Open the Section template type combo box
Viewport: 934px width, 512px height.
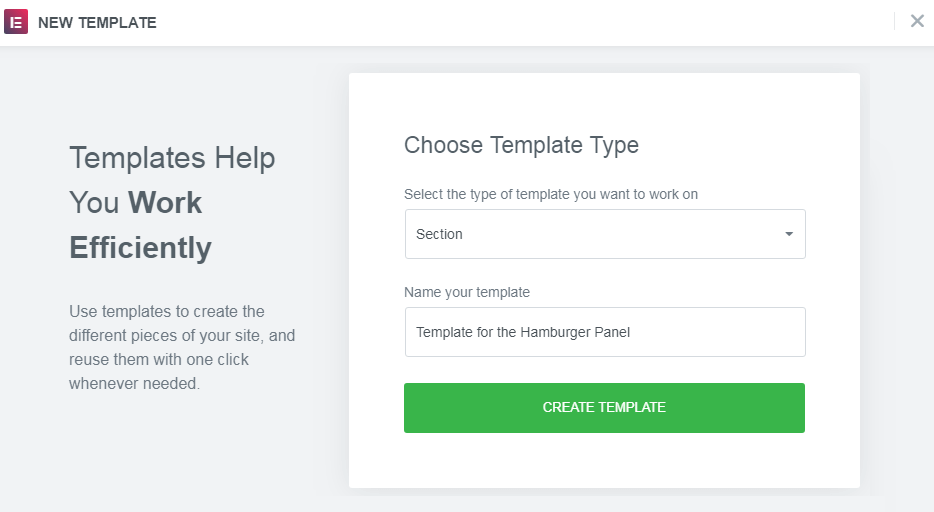(x=604, y=234)
